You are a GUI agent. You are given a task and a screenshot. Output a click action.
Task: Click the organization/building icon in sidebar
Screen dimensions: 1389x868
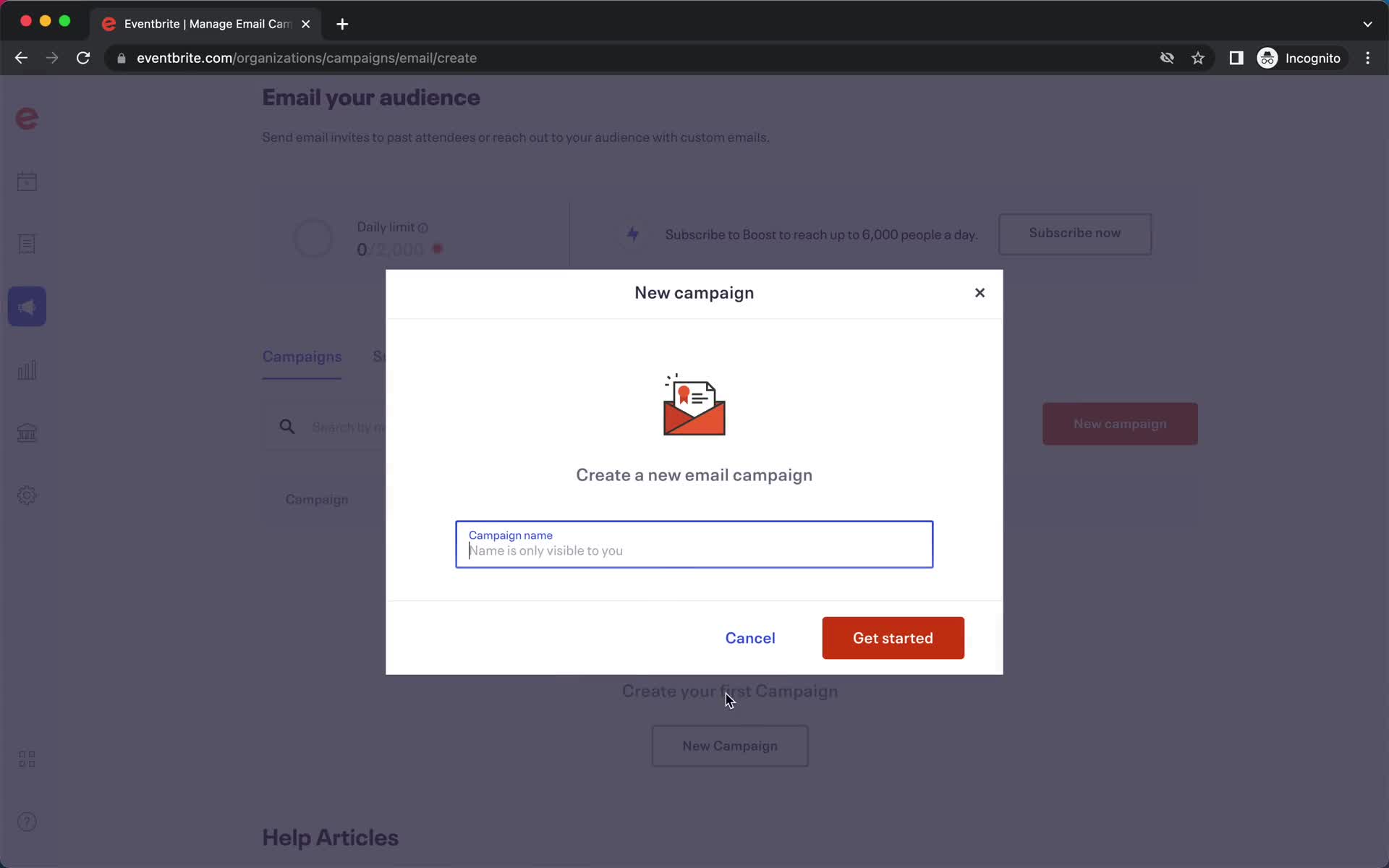[x=27, y=432]
